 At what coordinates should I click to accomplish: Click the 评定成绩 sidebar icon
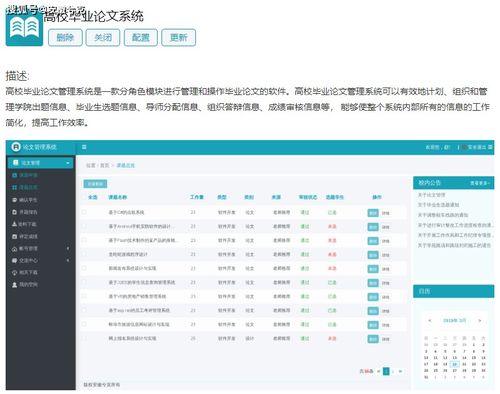[14, 236]
